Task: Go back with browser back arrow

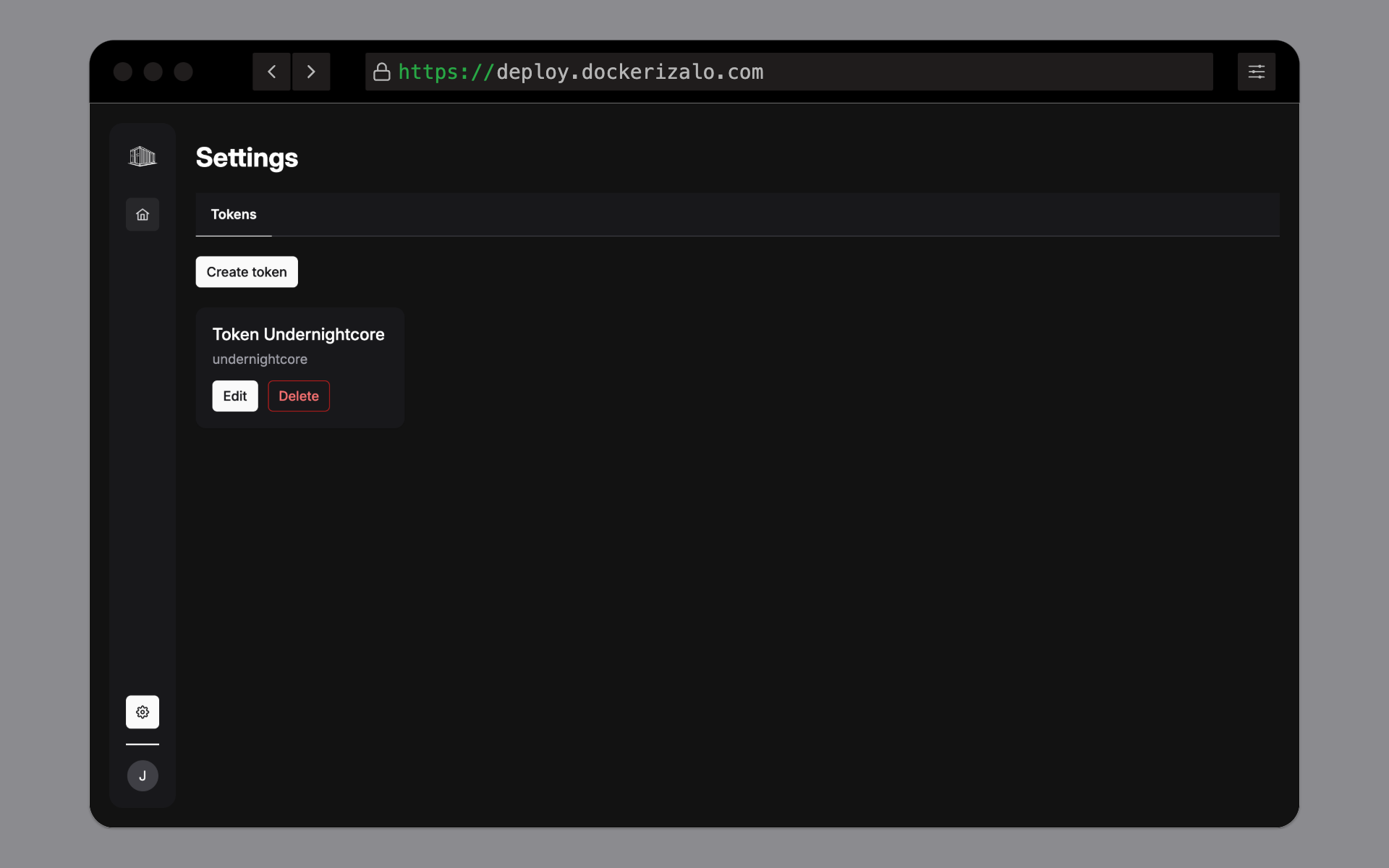Action: 271,72
